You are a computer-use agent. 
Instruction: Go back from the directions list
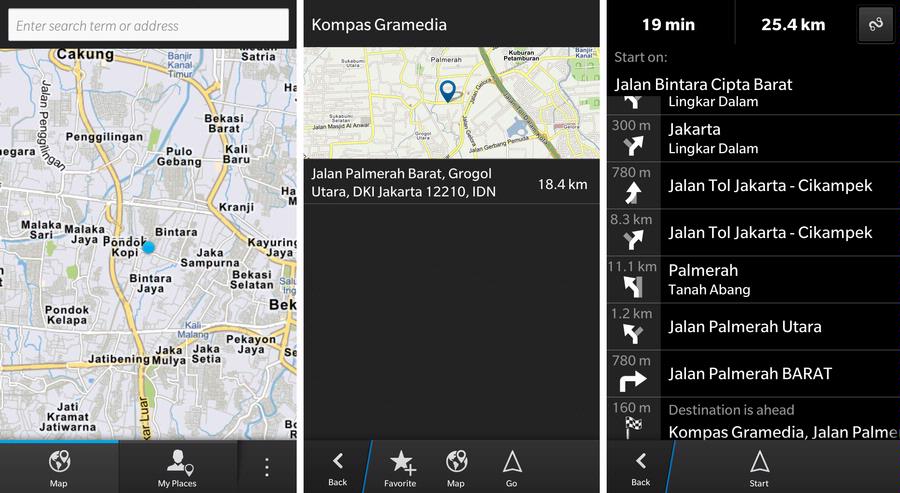click(x=641, y=467)
